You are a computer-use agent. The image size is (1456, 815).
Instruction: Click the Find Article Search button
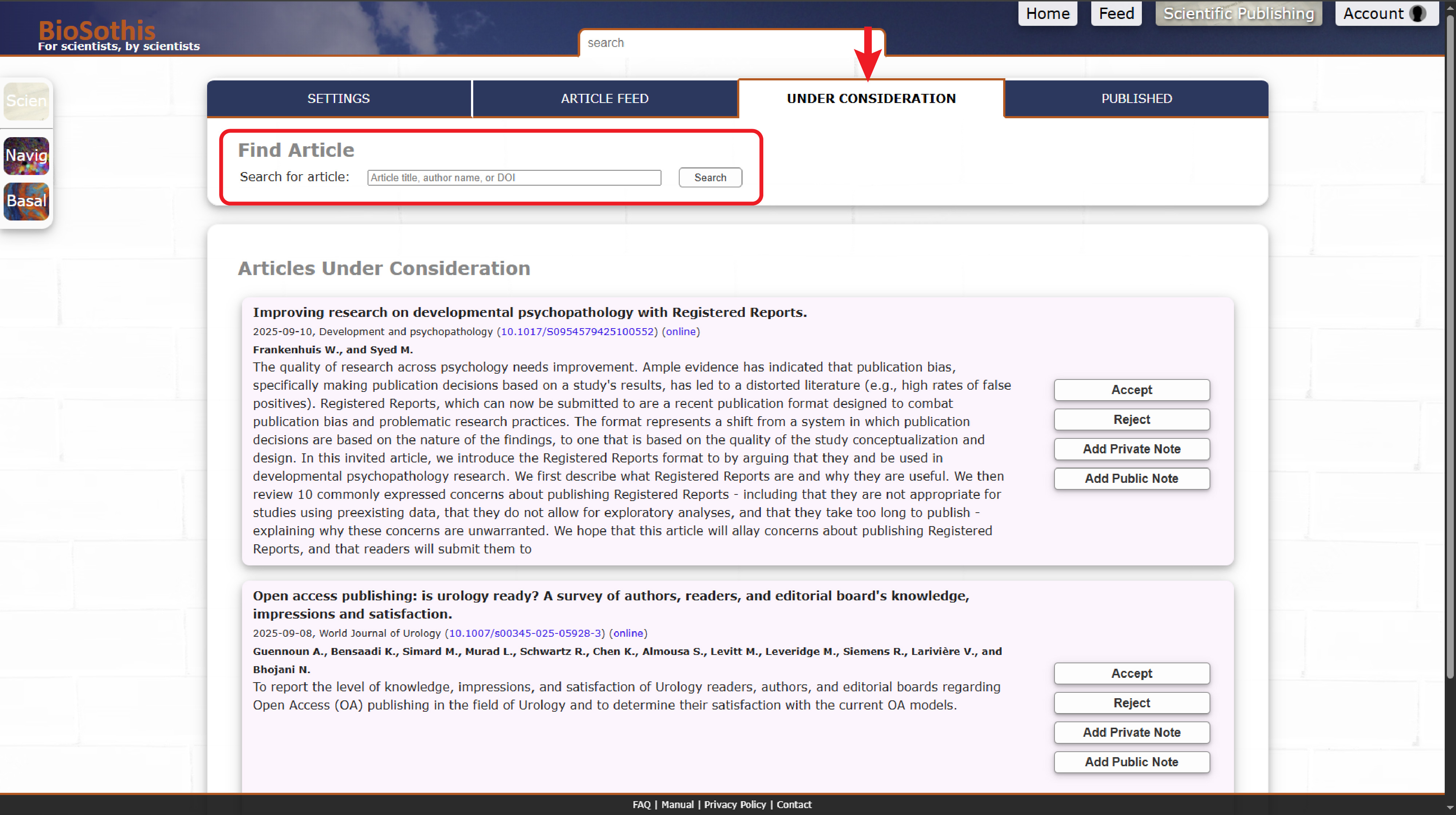point(710,177)
